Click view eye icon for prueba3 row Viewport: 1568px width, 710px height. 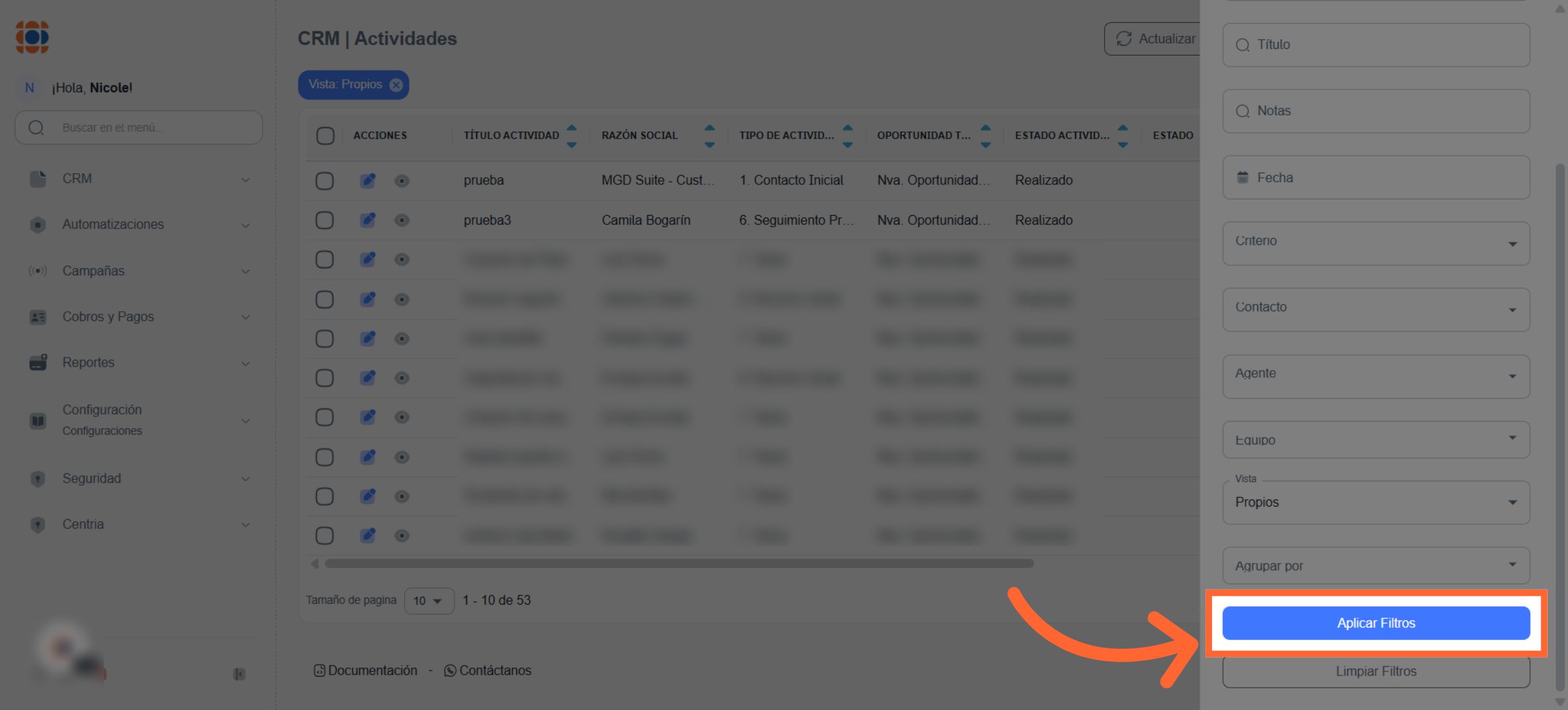[x=402, y=220]
